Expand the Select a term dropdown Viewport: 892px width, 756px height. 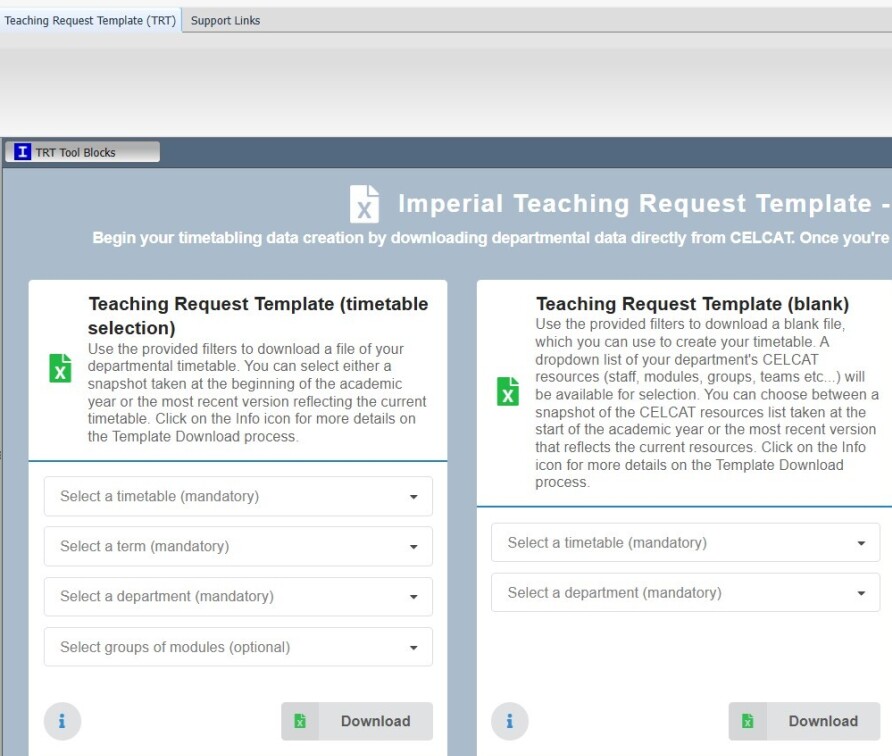point(238,546)
